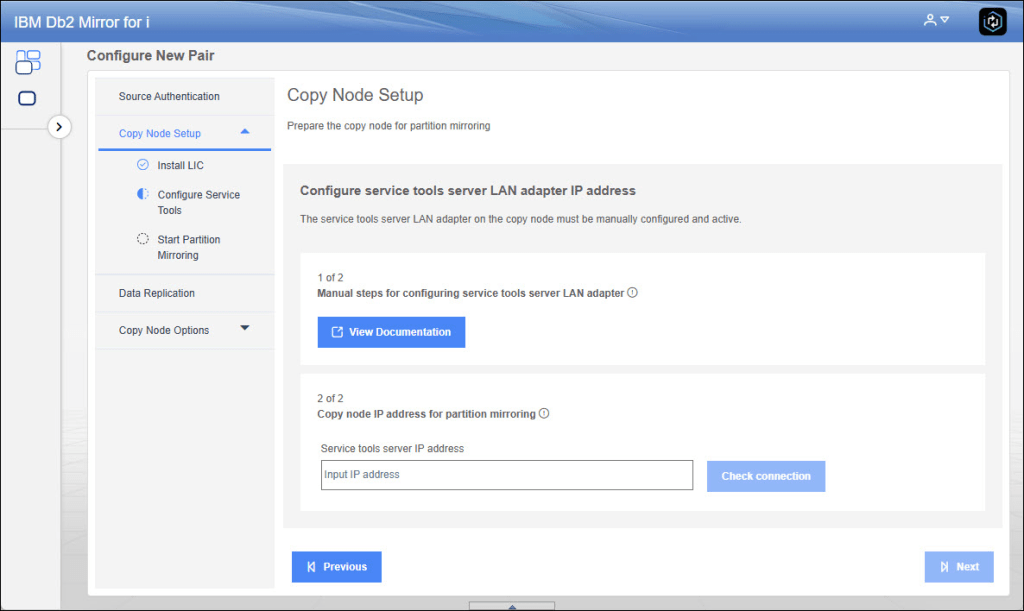Click the View Documentation button
This screenshot has height=611, width=1024.
click(x=391, y=332)
